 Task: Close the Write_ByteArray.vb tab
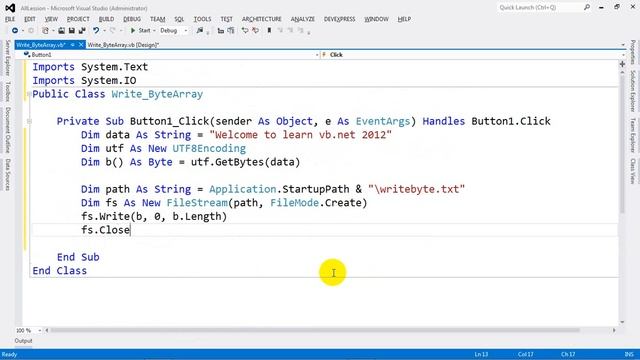pos(81,45)
